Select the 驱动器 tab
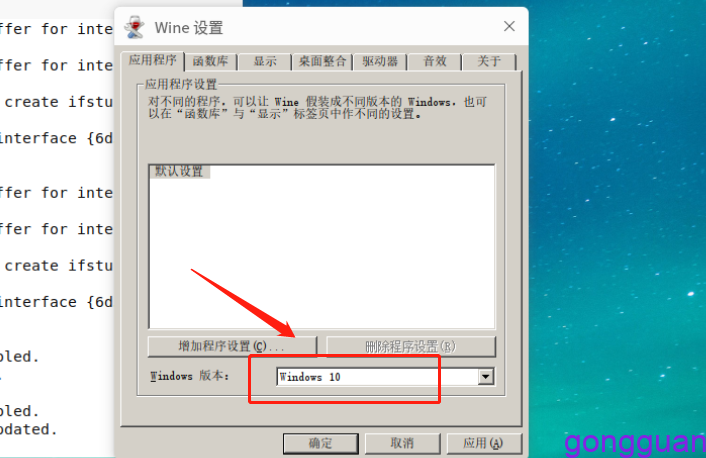Viewport: 706px width, 458px height. [x=380, y=61]
